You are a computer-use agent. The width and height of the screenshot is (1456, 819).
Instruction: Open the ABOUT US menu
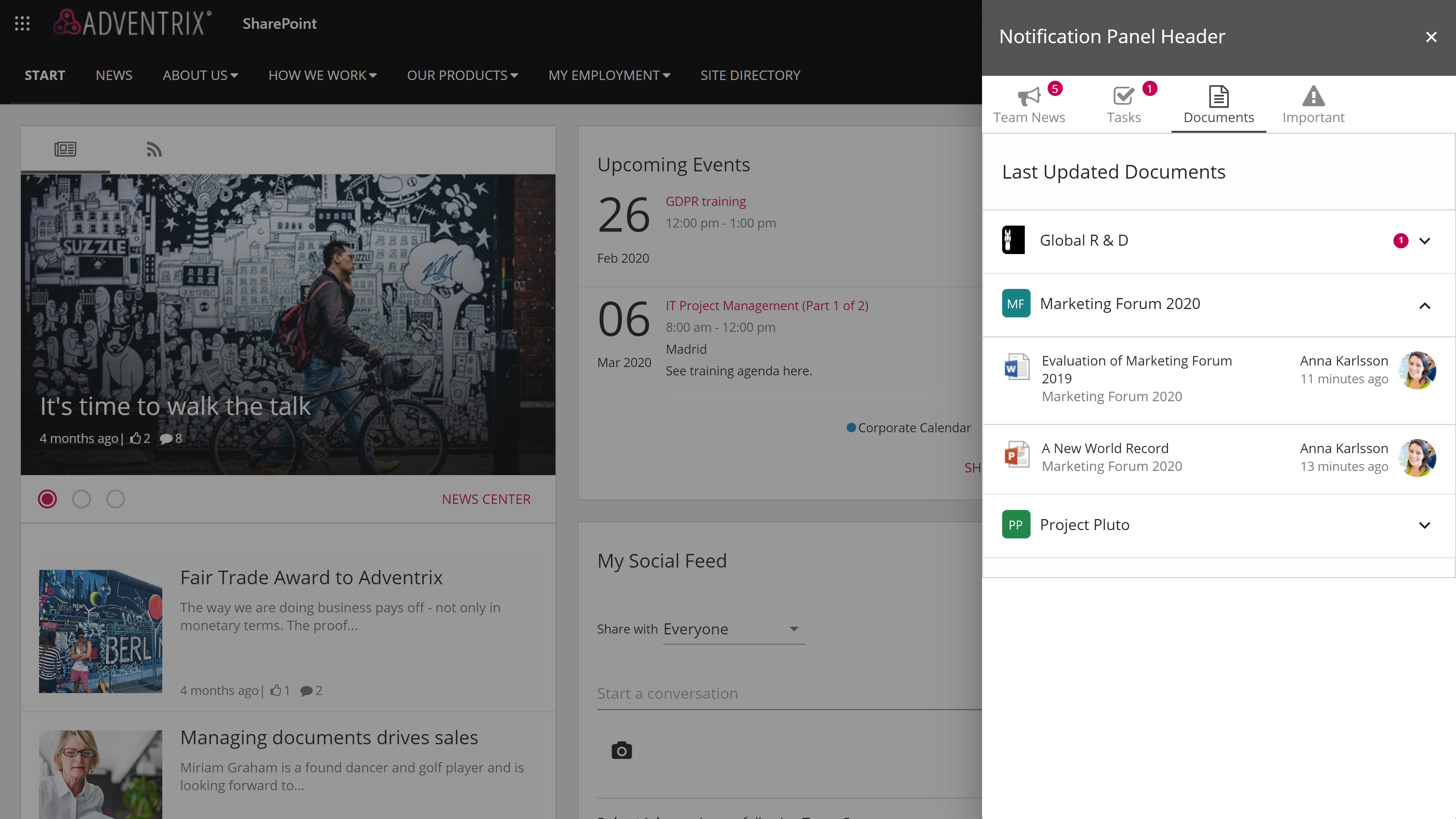(x=200, y=75)
